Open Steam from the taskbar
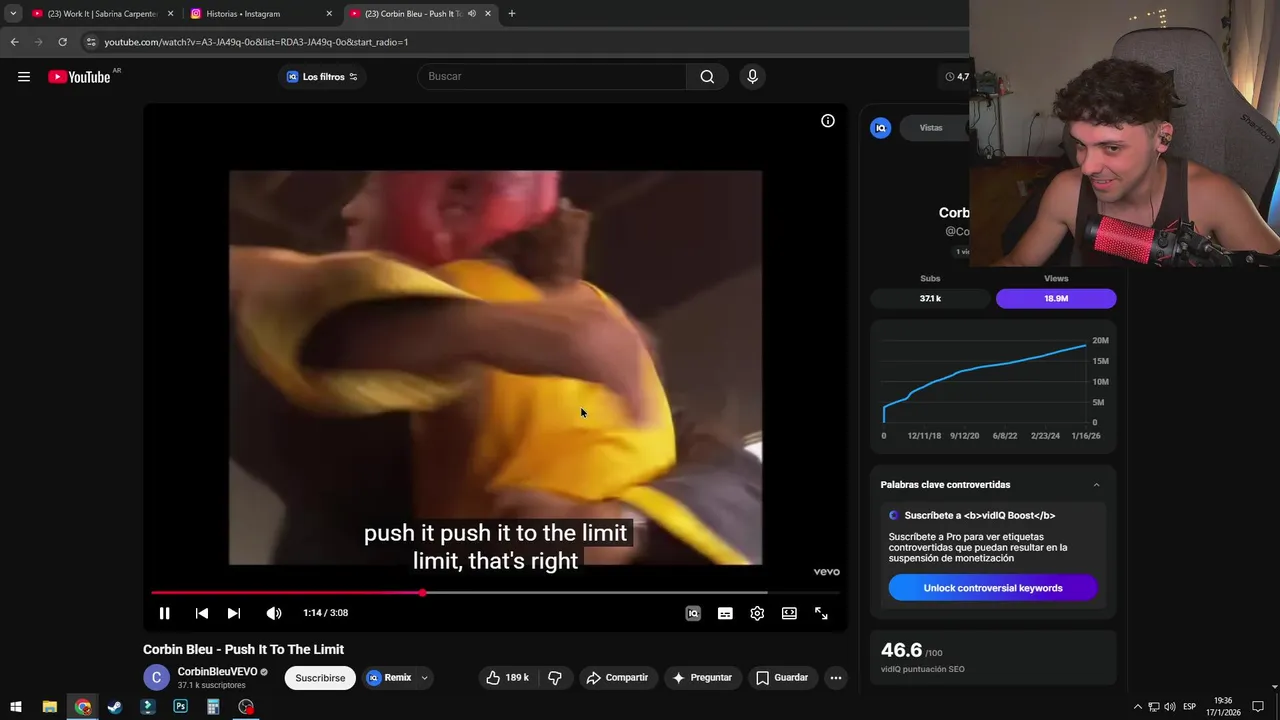 coord(115,707)
